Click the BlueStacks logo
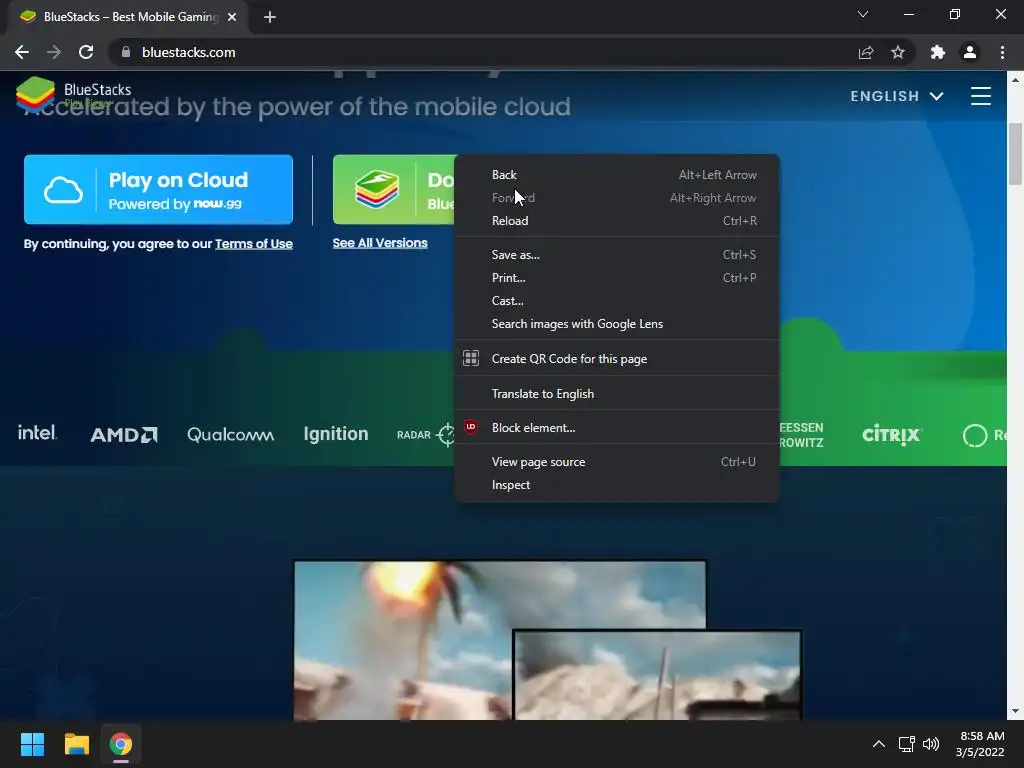The height and width of the screenshot is (768, 1024). (x=74, y=93)
